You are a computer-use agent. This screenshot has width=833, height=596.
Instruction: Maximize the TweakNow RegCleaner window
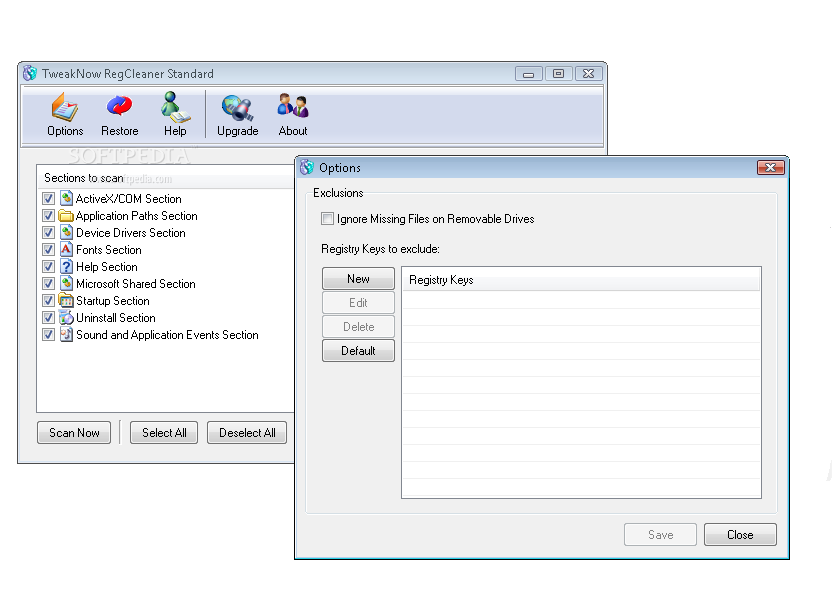(x=558, y=74)
